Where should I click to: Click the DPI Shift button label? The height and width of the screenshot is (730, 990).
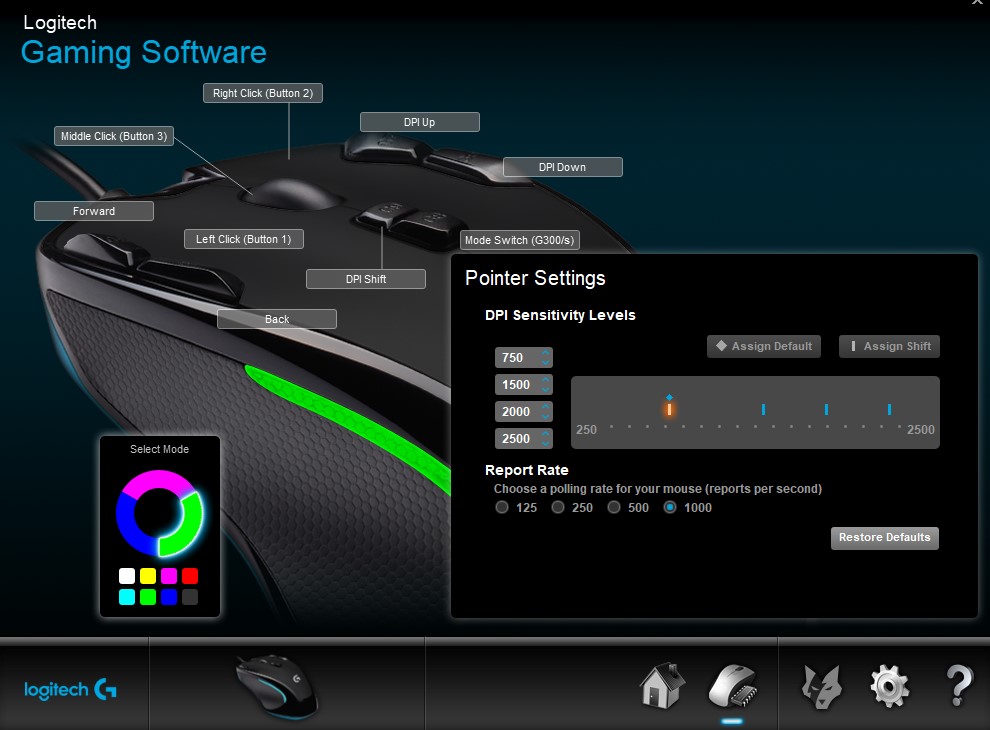pyautogui.click(x=366, y=279)
